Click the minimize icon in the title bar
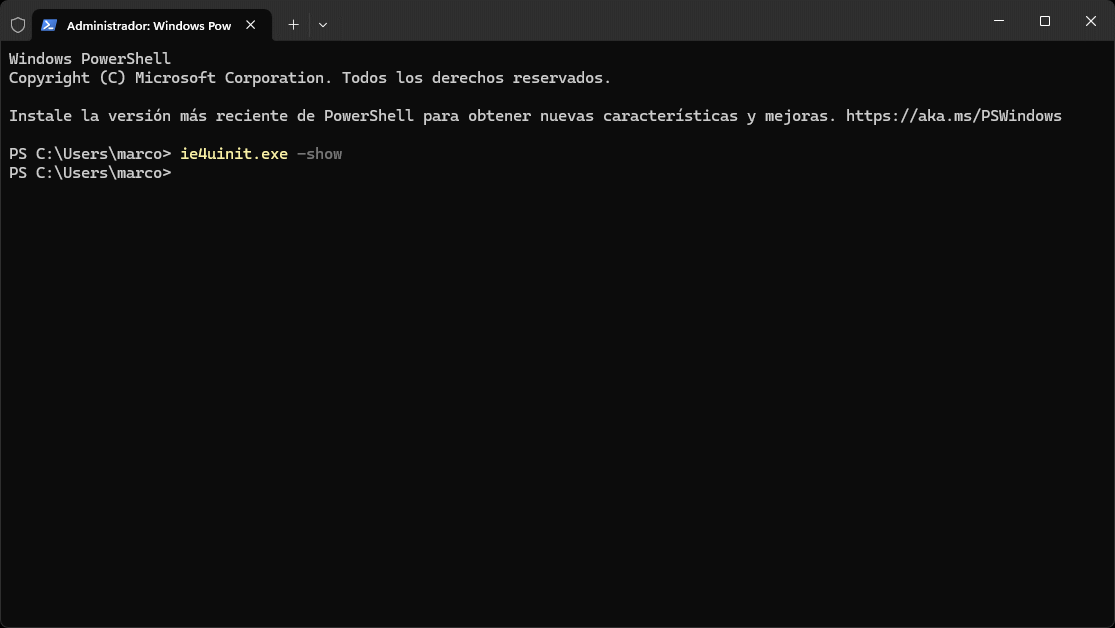Screen dimensions: 1115x628 [x=997, y=21]
